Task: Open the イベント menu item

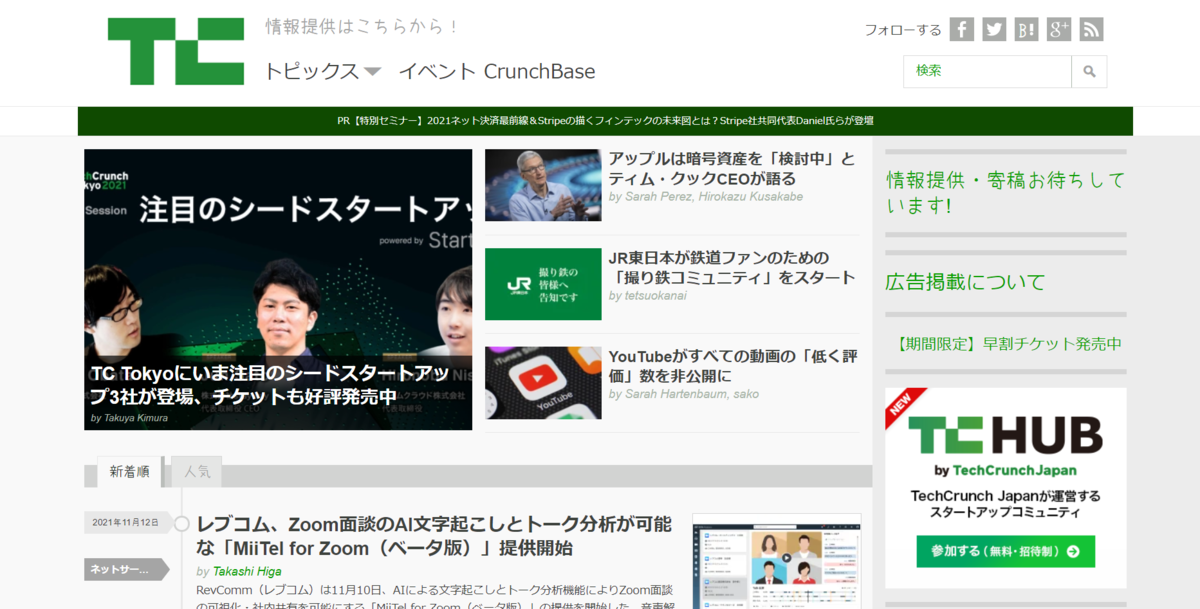Action: click(x=435, y=71)
